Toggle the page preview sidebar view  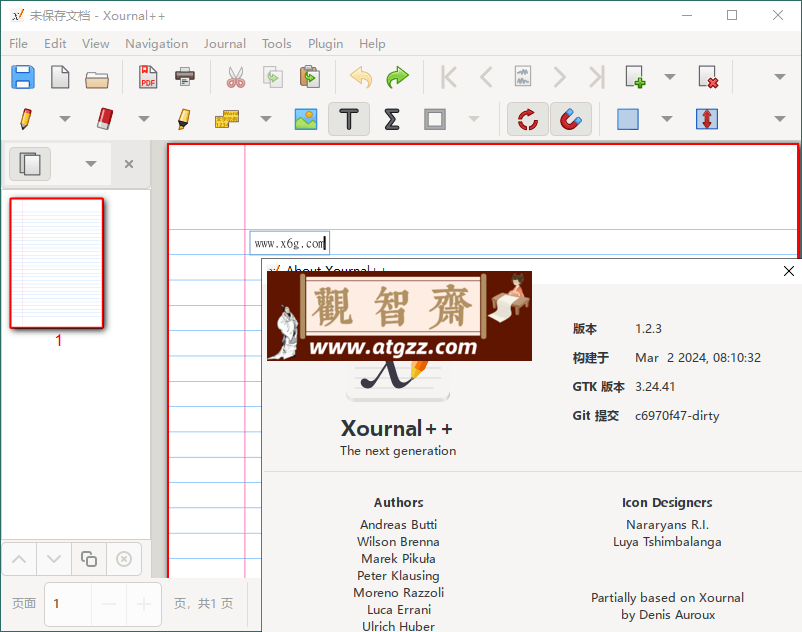[30, 164]
